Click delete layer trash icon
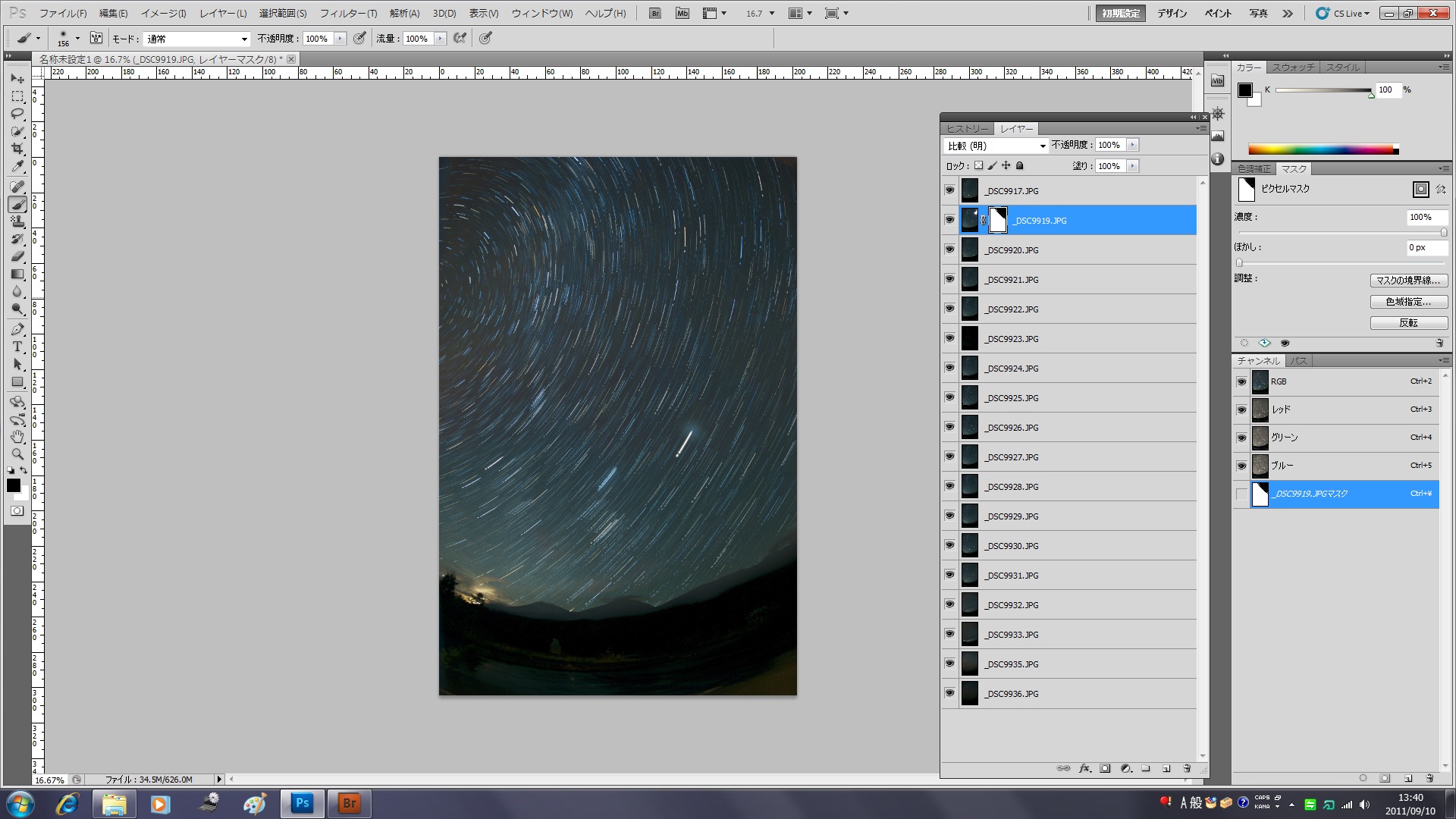The image size is (1456, 819). click(1187, 768)
